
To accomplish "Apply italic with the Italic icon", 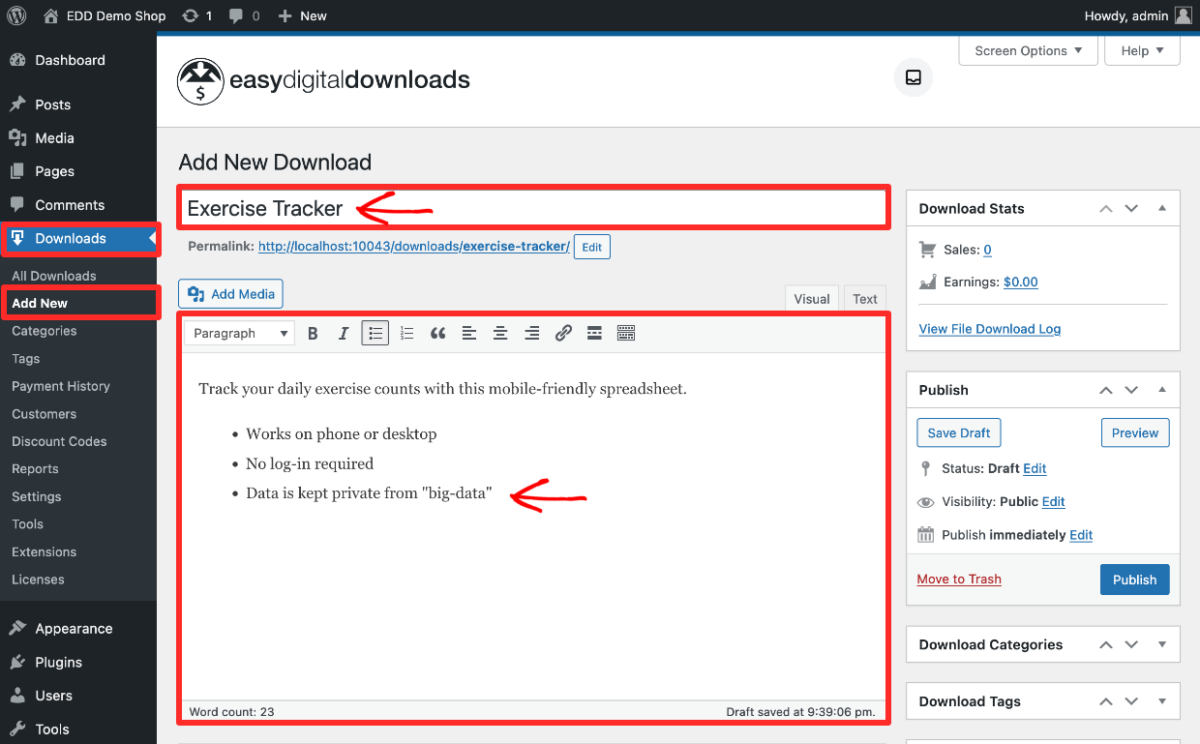I will click(x=343, y=333).
